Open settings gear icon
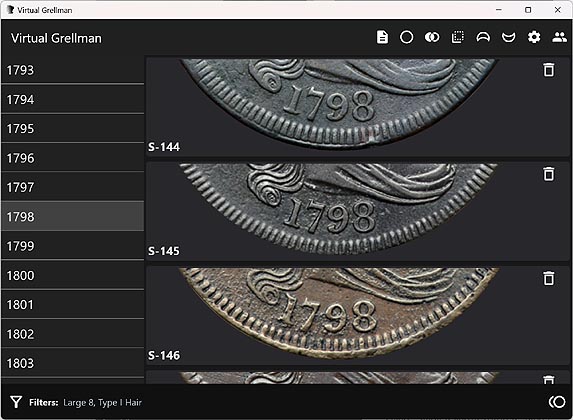Image resolution: width=573 pixels, height=420 pixels. (x=534, y=37)
